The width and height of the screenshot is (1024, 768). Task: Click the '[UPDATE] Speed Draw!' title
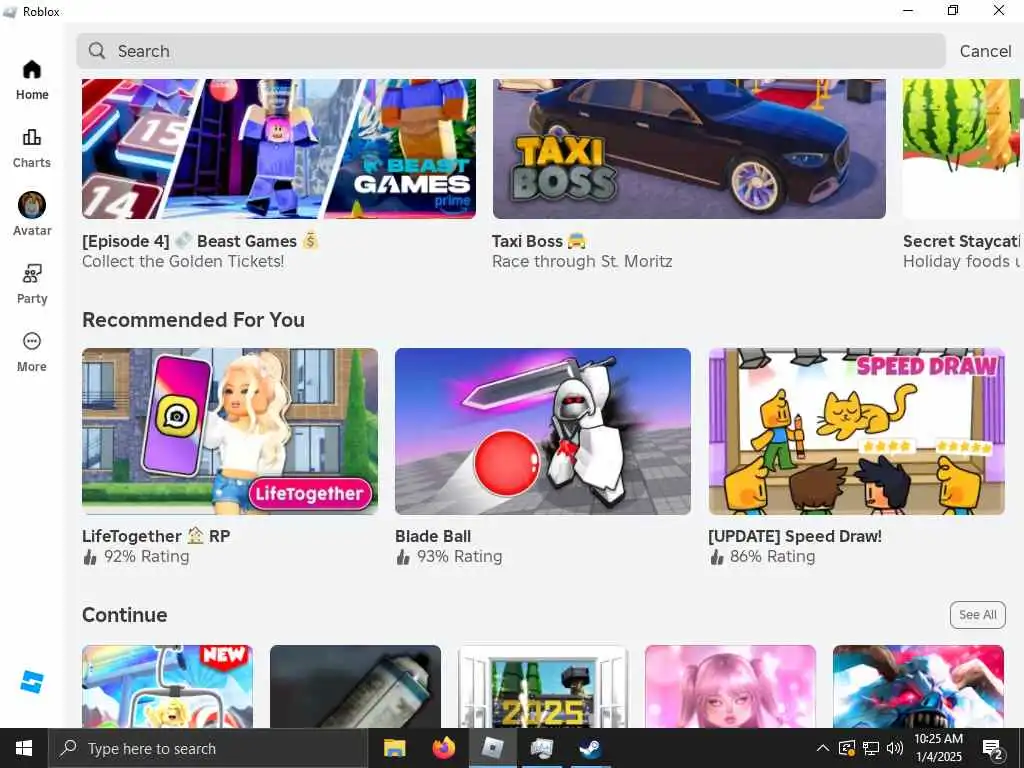(x=795, y=536)
